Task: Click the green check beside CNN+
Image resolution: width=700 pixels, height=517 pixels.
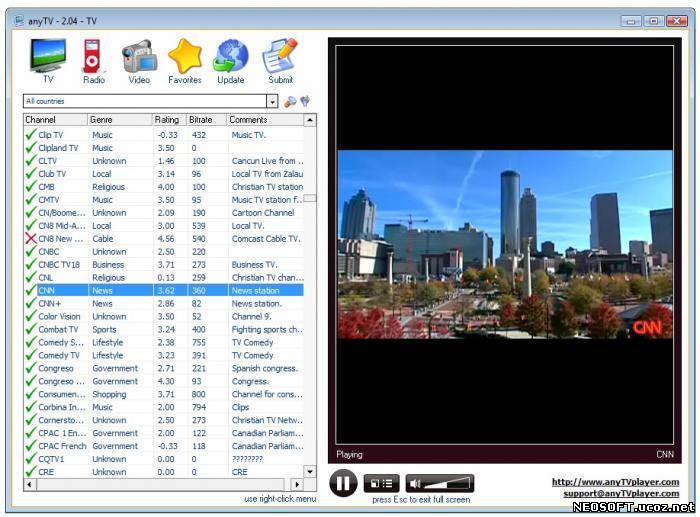Action: pyautogui.click(x=31, y=303)
